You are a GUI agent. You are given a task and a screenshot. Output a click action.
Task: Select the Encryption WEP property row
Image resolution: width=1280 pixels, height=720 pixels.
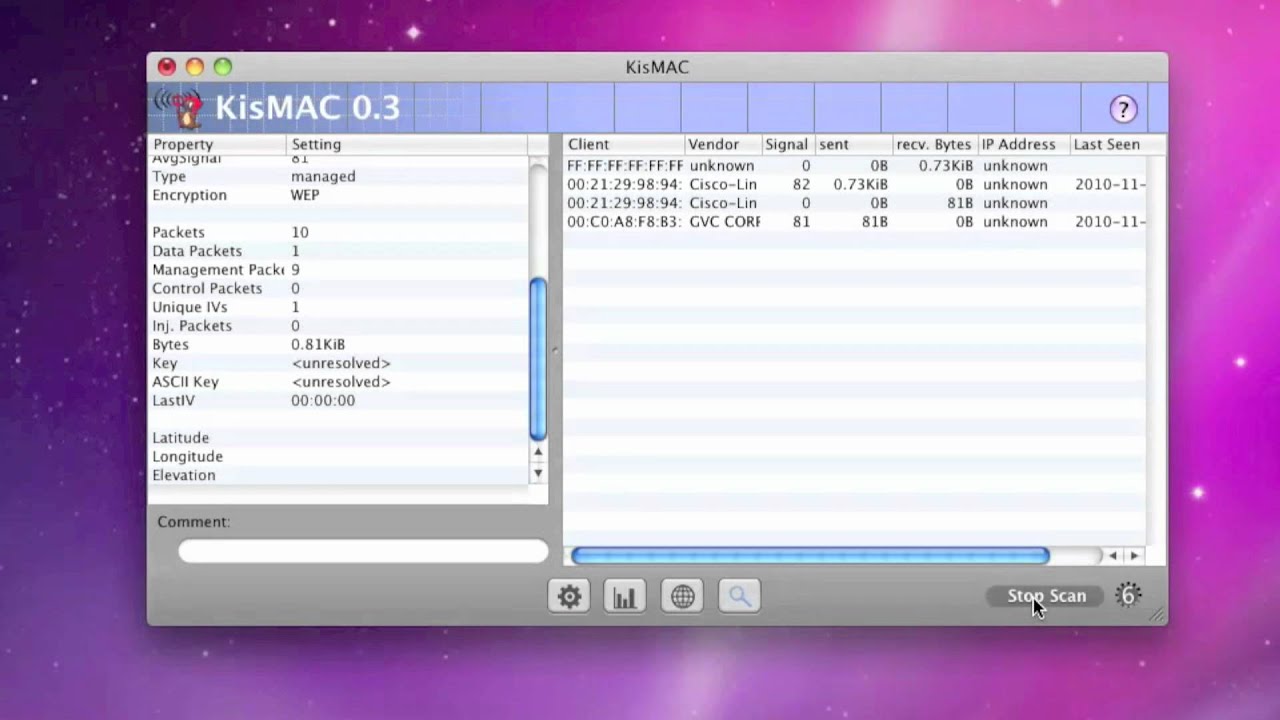point(338,195)
